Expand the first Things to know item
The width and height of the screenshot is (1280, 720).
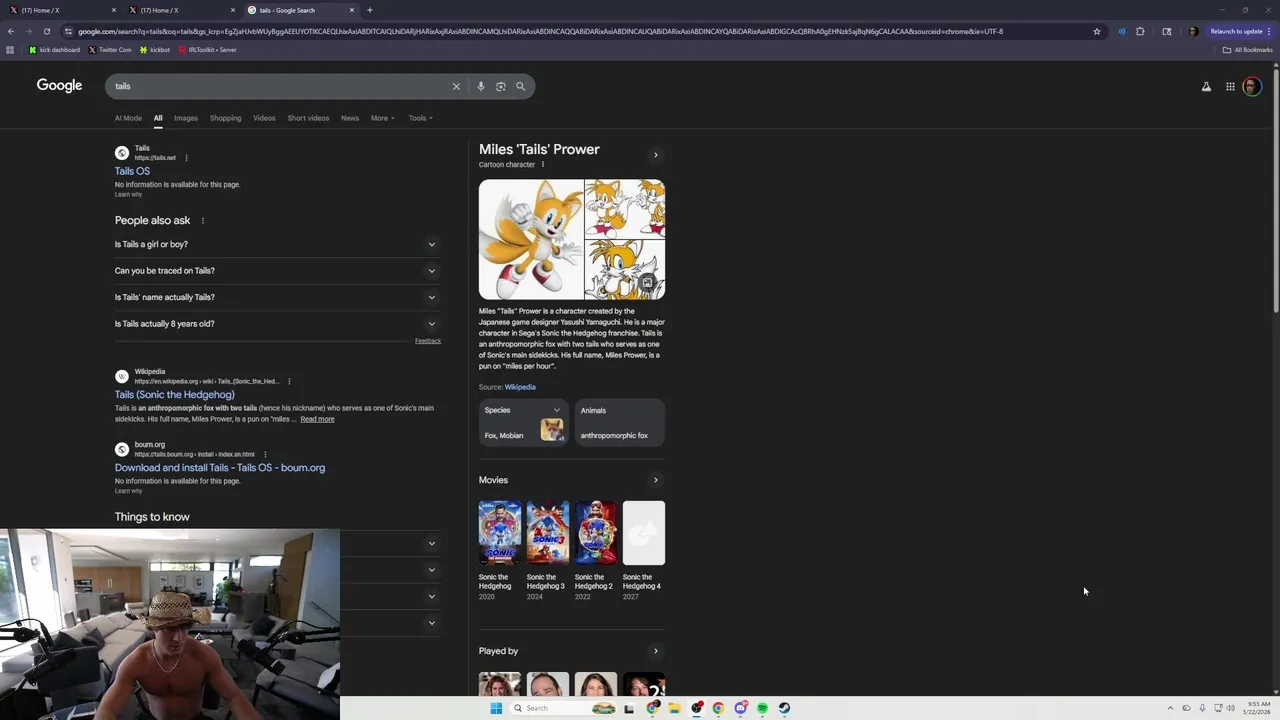(432, 544)
